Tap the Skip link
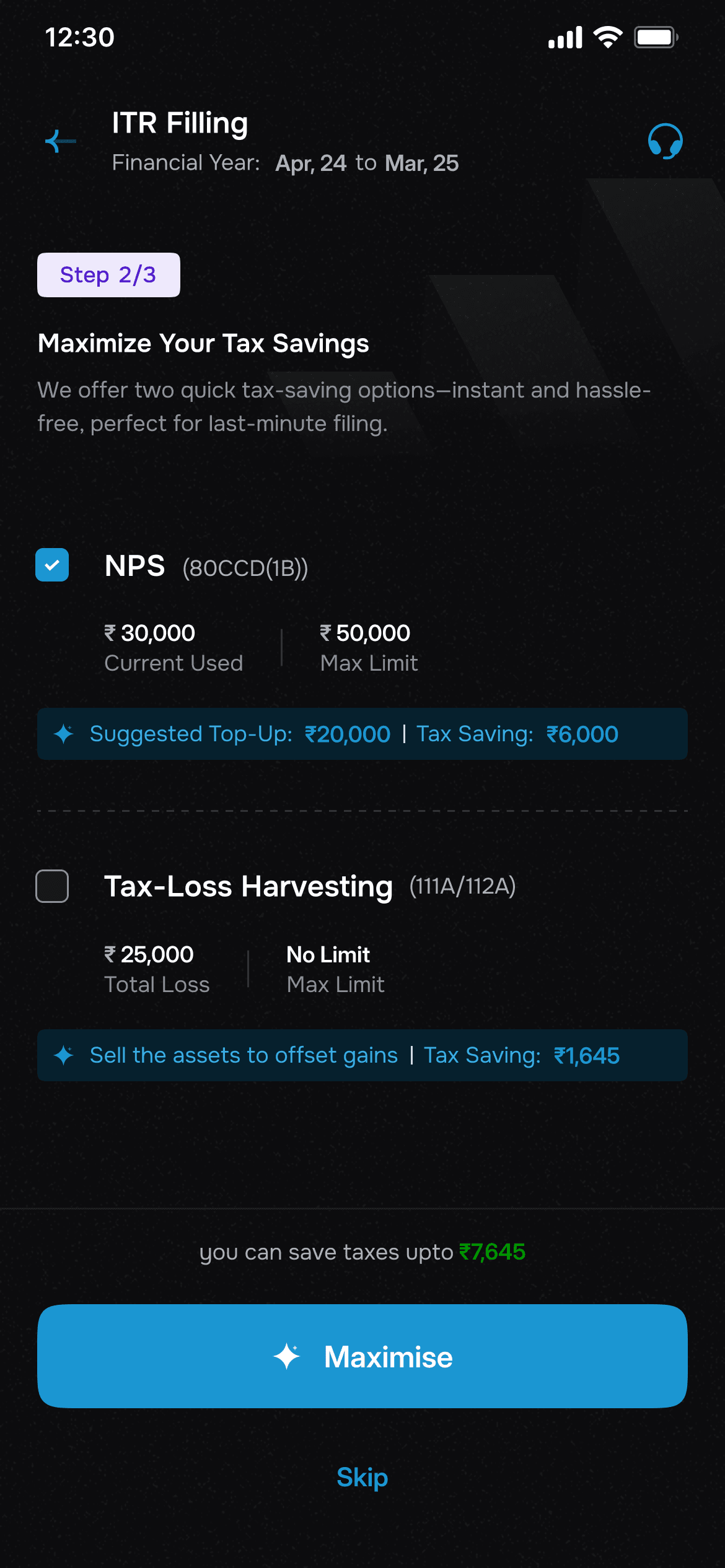The image size is (725, 1568). (x=362, y=1478)
